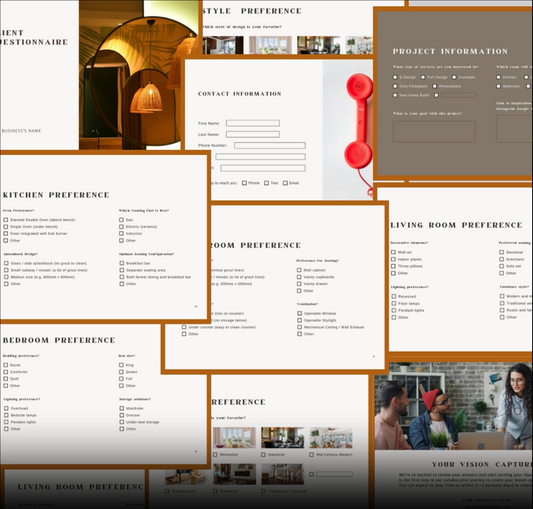
Task: Select Duvet bedding preference
Action: (x=6, y=365)
